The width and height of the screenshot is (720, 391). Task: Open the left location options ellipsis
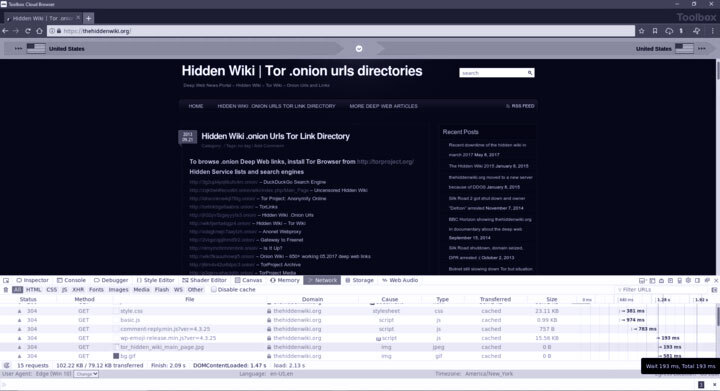[x=18, y=48]
